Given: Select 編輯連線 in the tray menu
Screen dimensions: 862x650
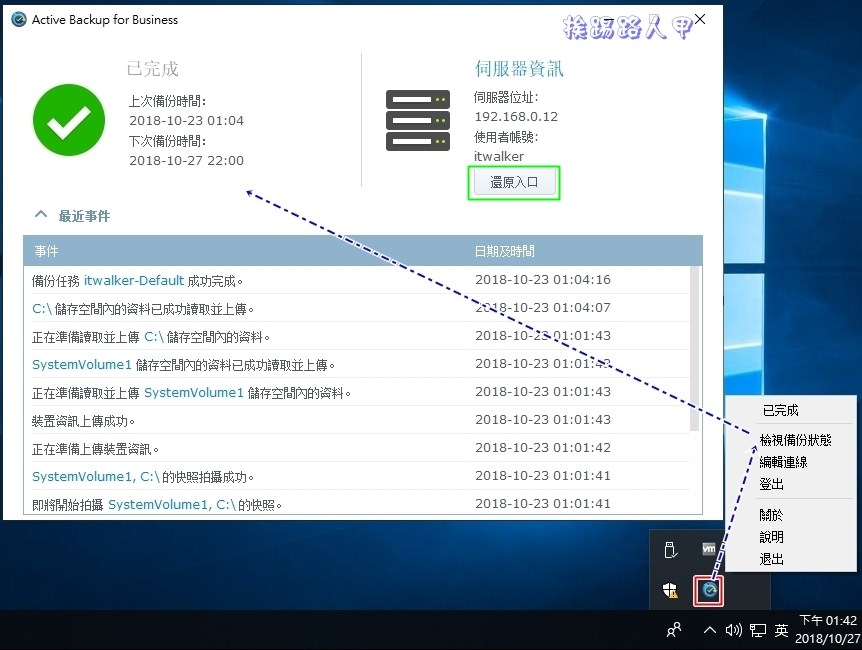Looking at the screenshot, I should click(x=783, y=462).
